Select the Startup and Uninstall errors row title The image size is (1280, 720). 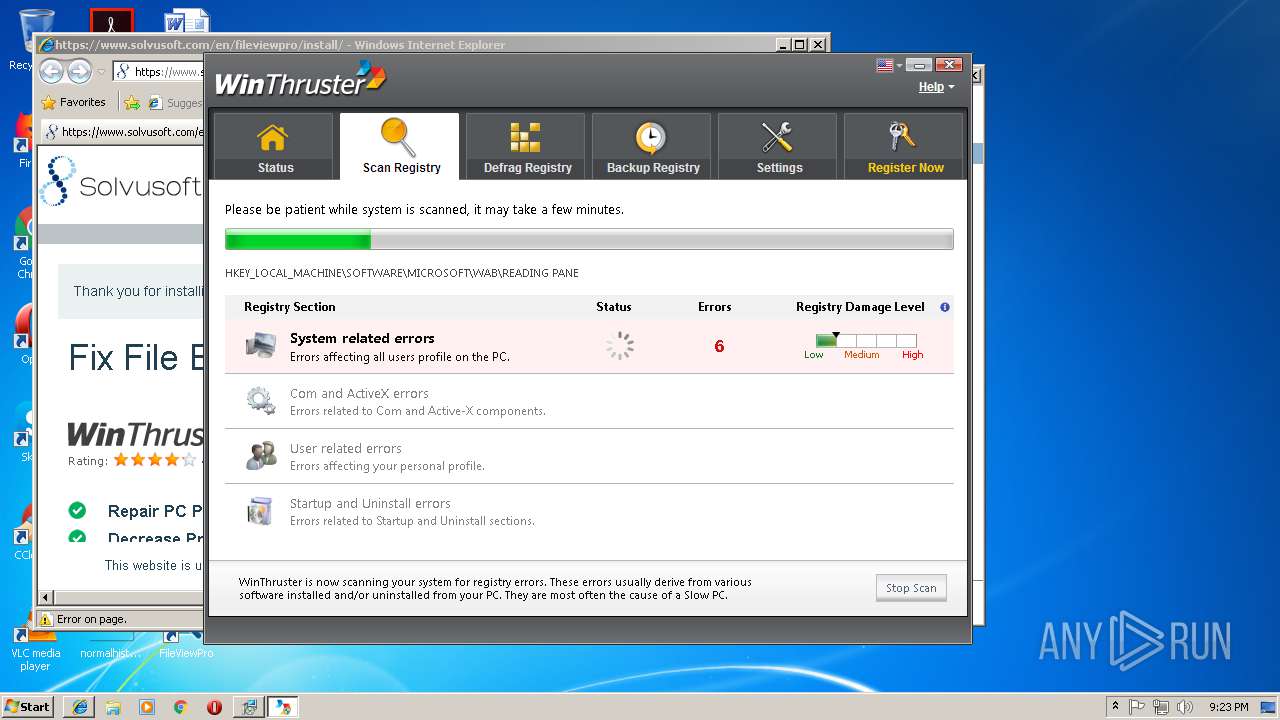pos(370,503)
